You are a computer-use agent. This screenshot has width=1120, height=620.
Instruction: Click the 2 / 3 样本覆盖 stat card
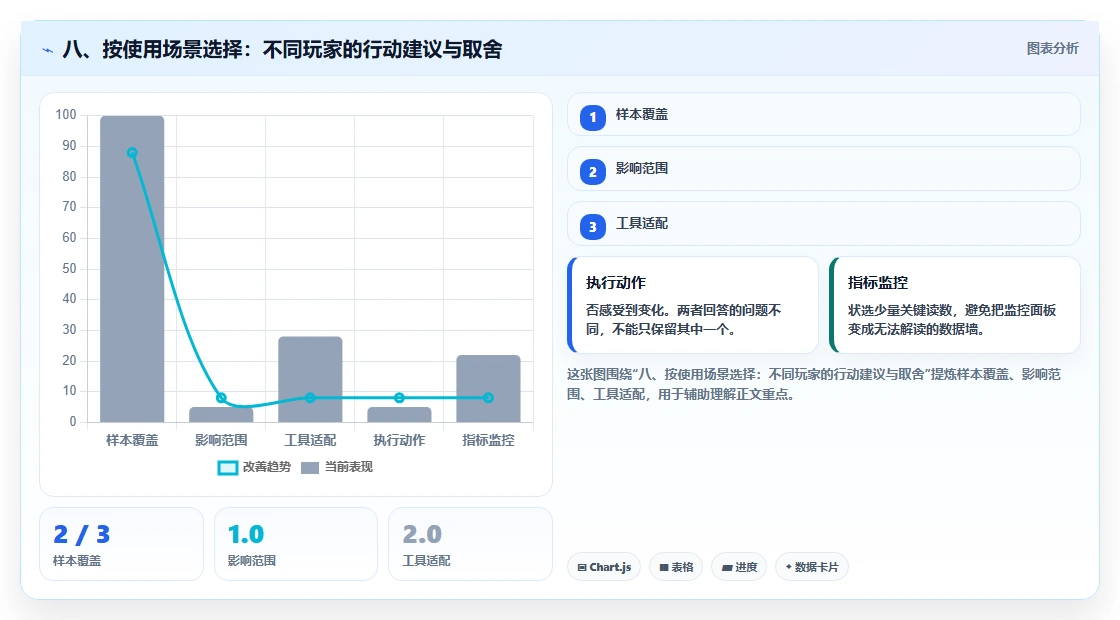(x=121, y=544)
